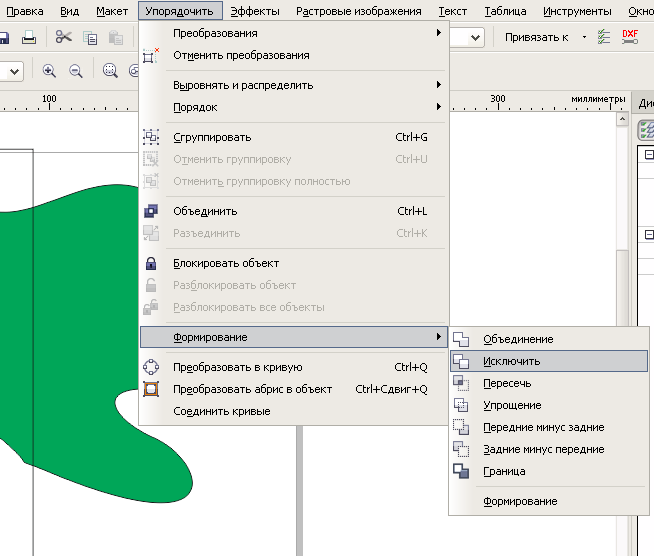This screenshot has height=556, width=654.
Task: Open the Привязать к dropdown
Action: pos(584,37)
